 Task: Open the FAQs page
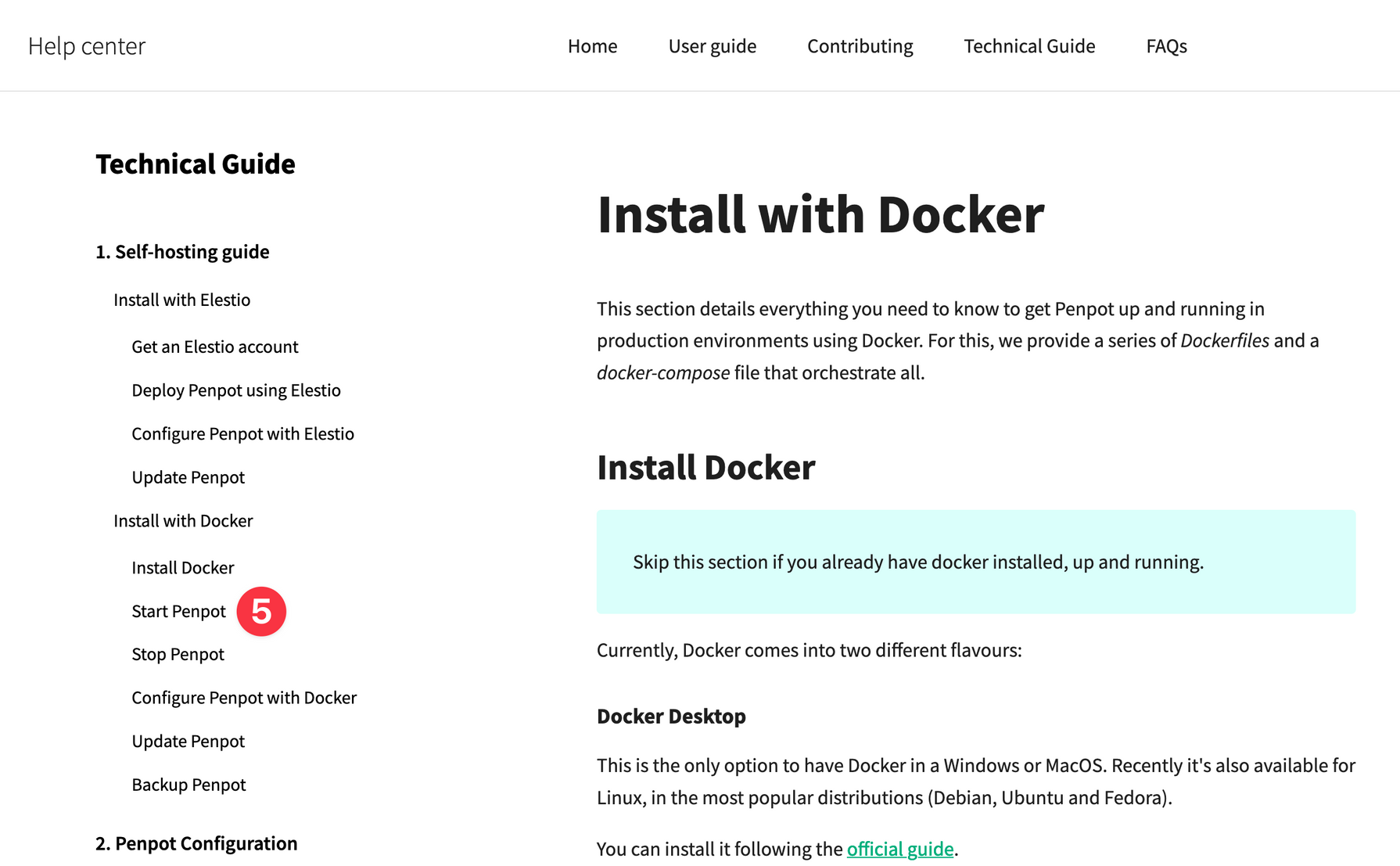[1166, 46]
